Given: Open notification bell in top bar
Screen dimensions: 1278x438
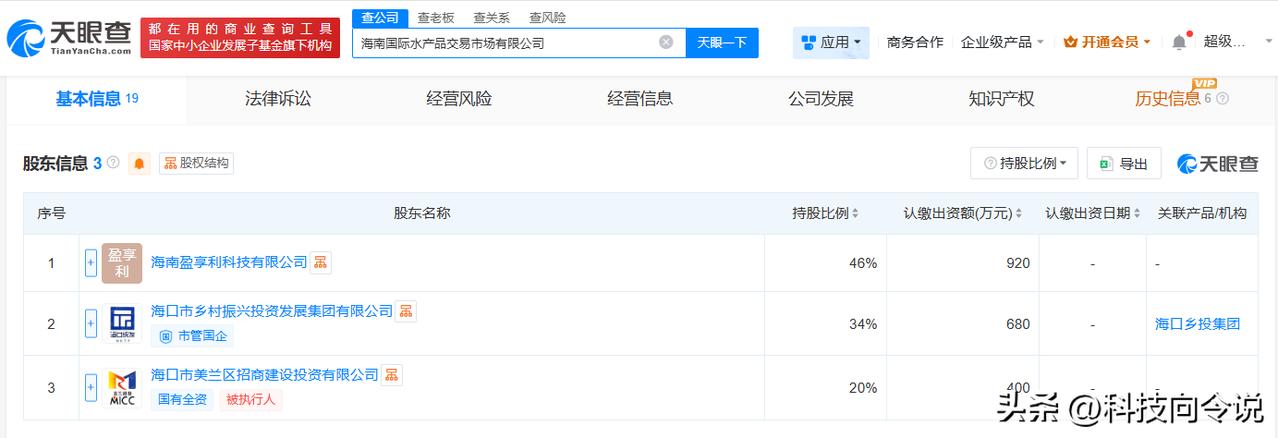Looking at the screenshot, I should click(1180, 42).
